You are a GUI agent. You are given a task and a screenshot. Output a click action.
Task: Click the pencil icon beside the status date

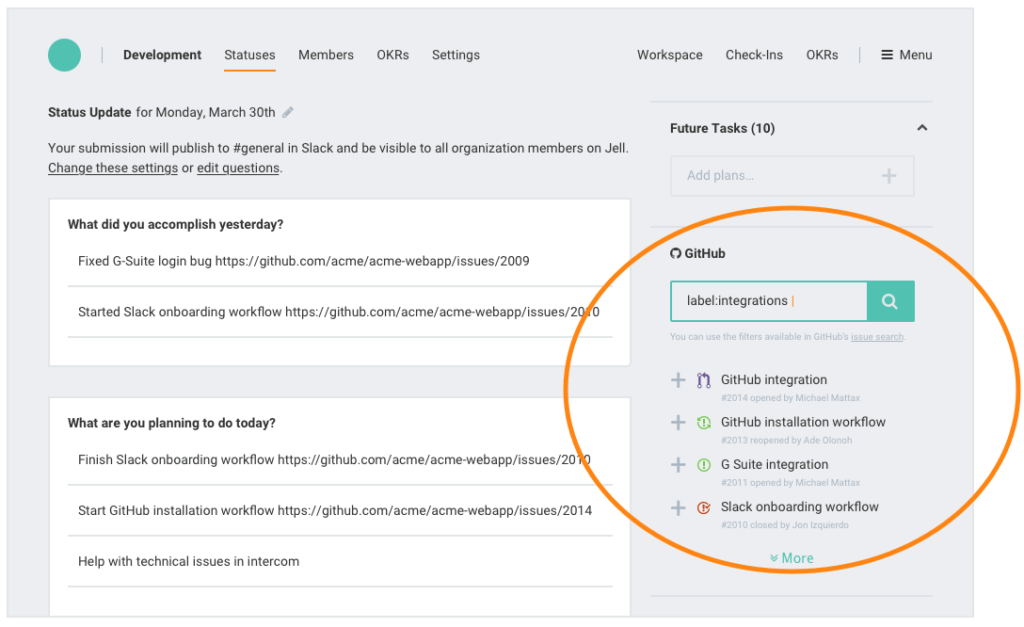point(287,112)
